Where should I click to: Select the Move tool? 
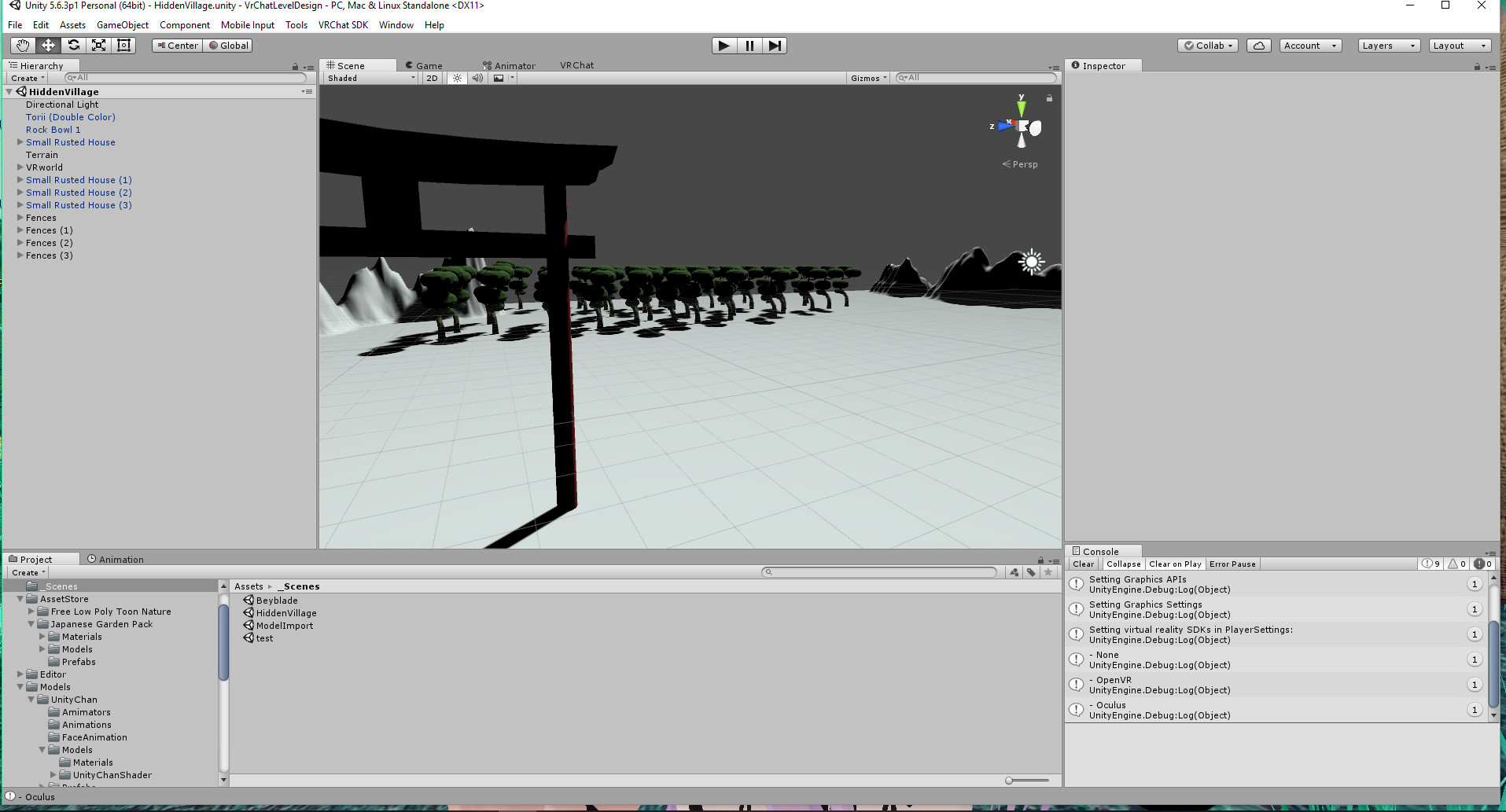click(47, 45)
